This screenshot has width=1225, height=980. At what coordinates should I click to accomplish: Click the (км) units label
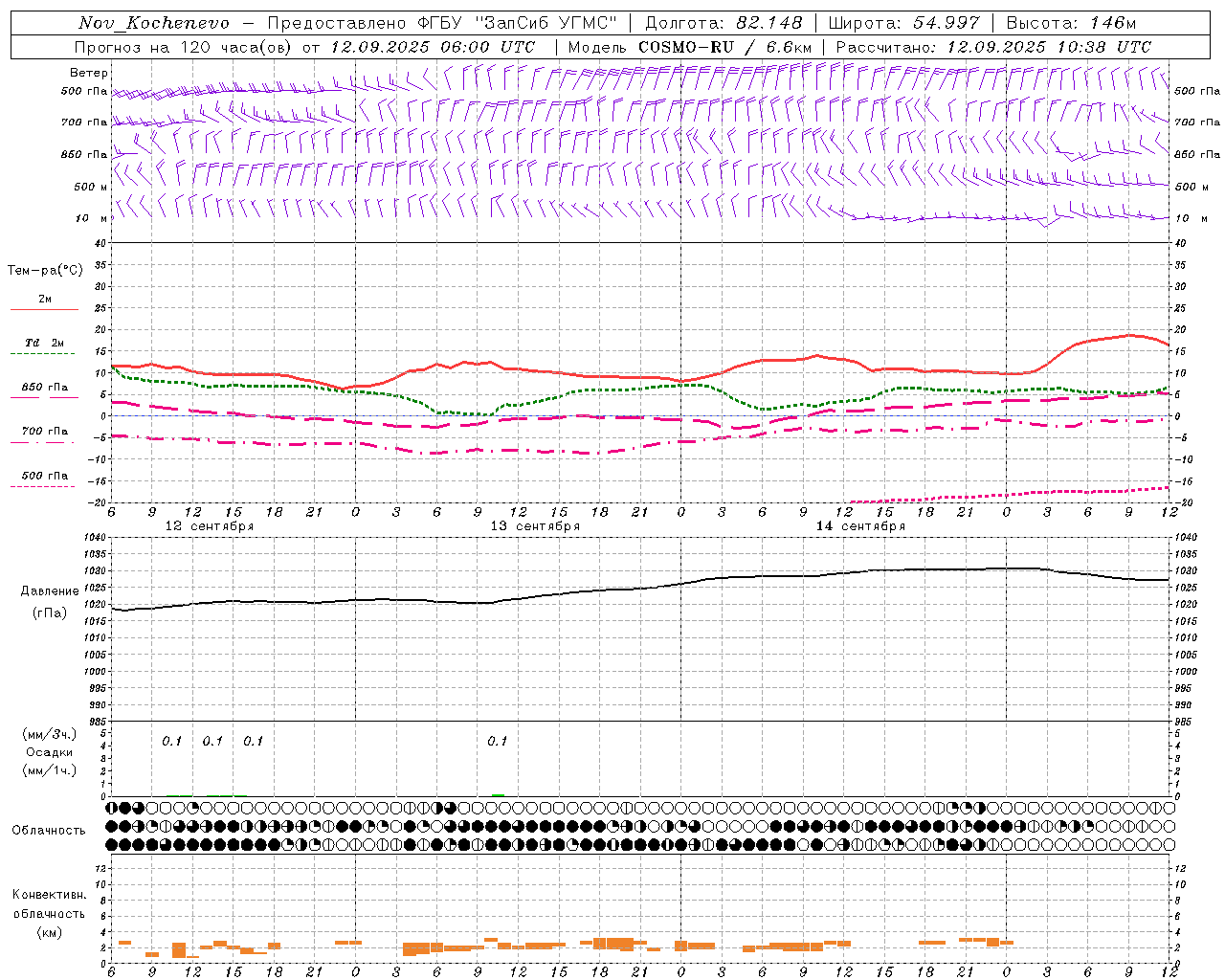pyautogui.click(x=49, y=932)
